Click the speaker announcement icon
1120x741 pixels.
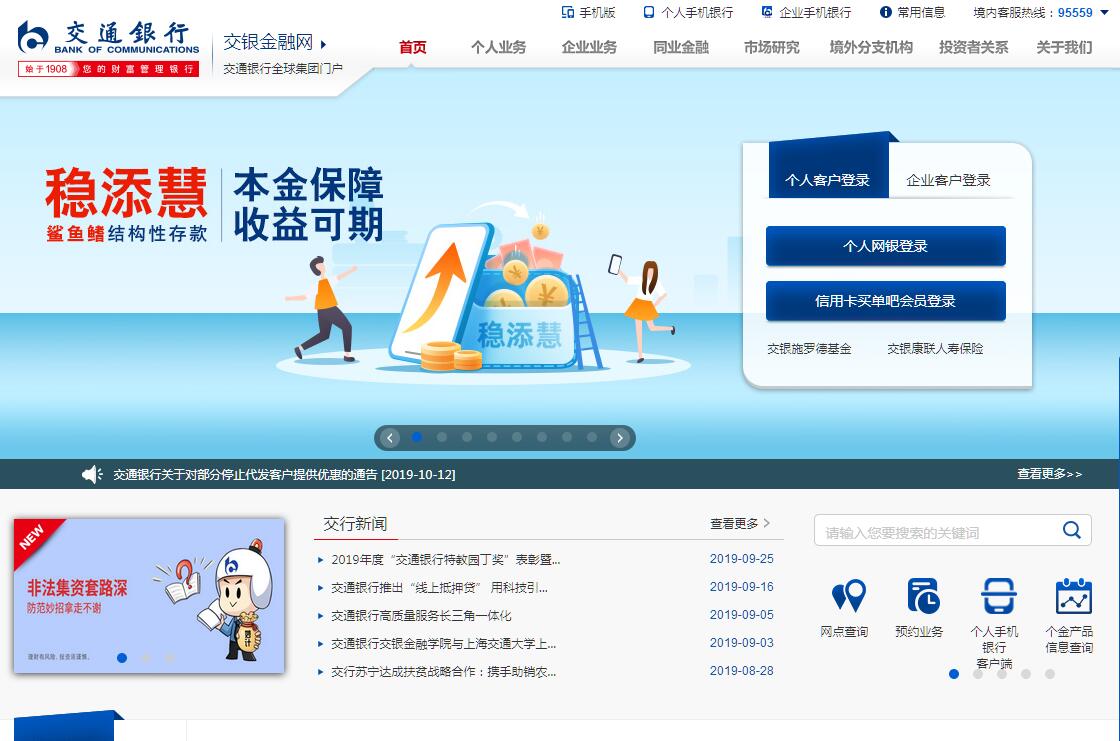tap(92, 474)
